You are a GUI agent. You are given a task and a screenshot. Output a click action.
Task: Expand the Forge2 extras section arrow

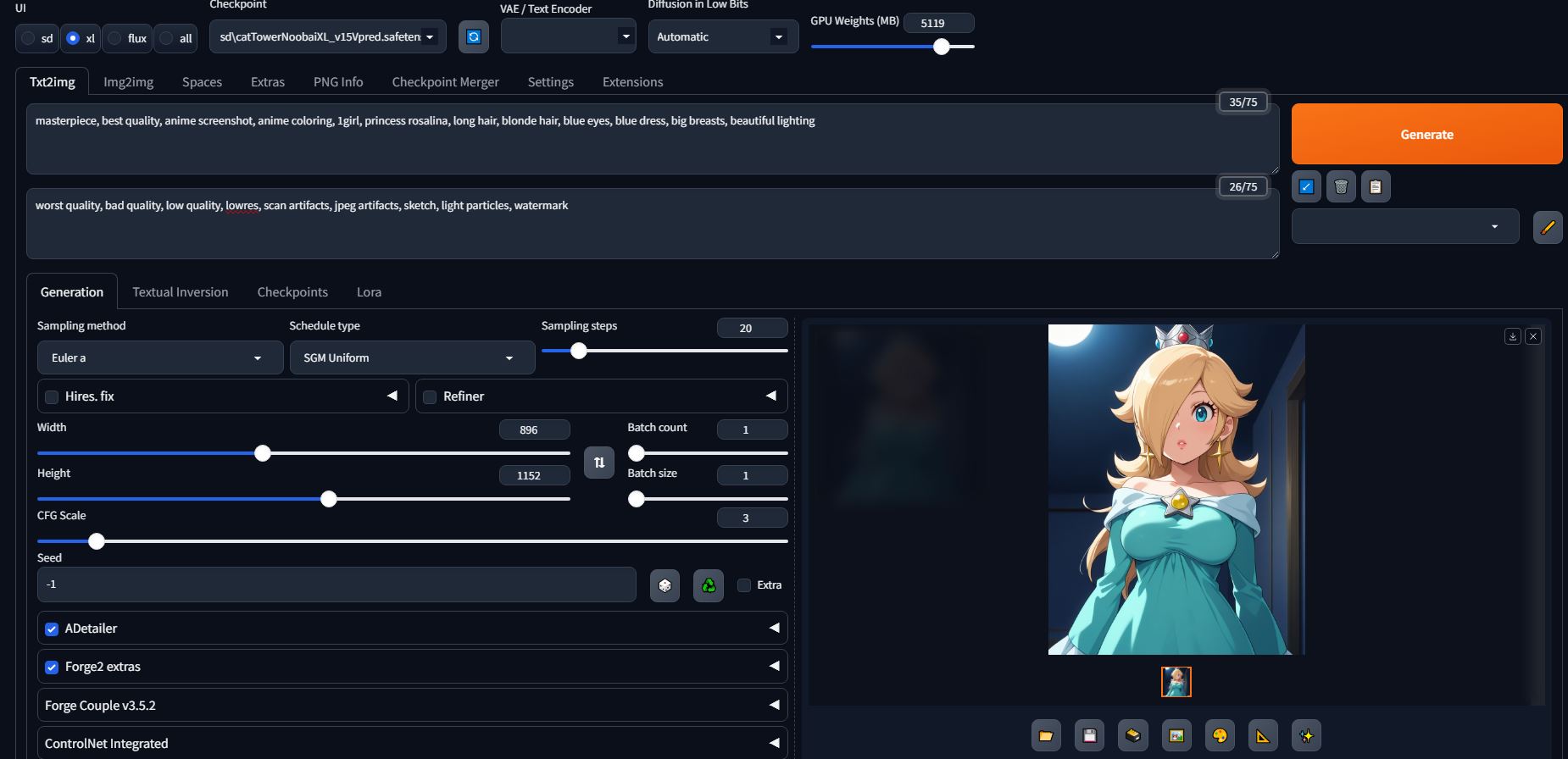coord(773,666)
